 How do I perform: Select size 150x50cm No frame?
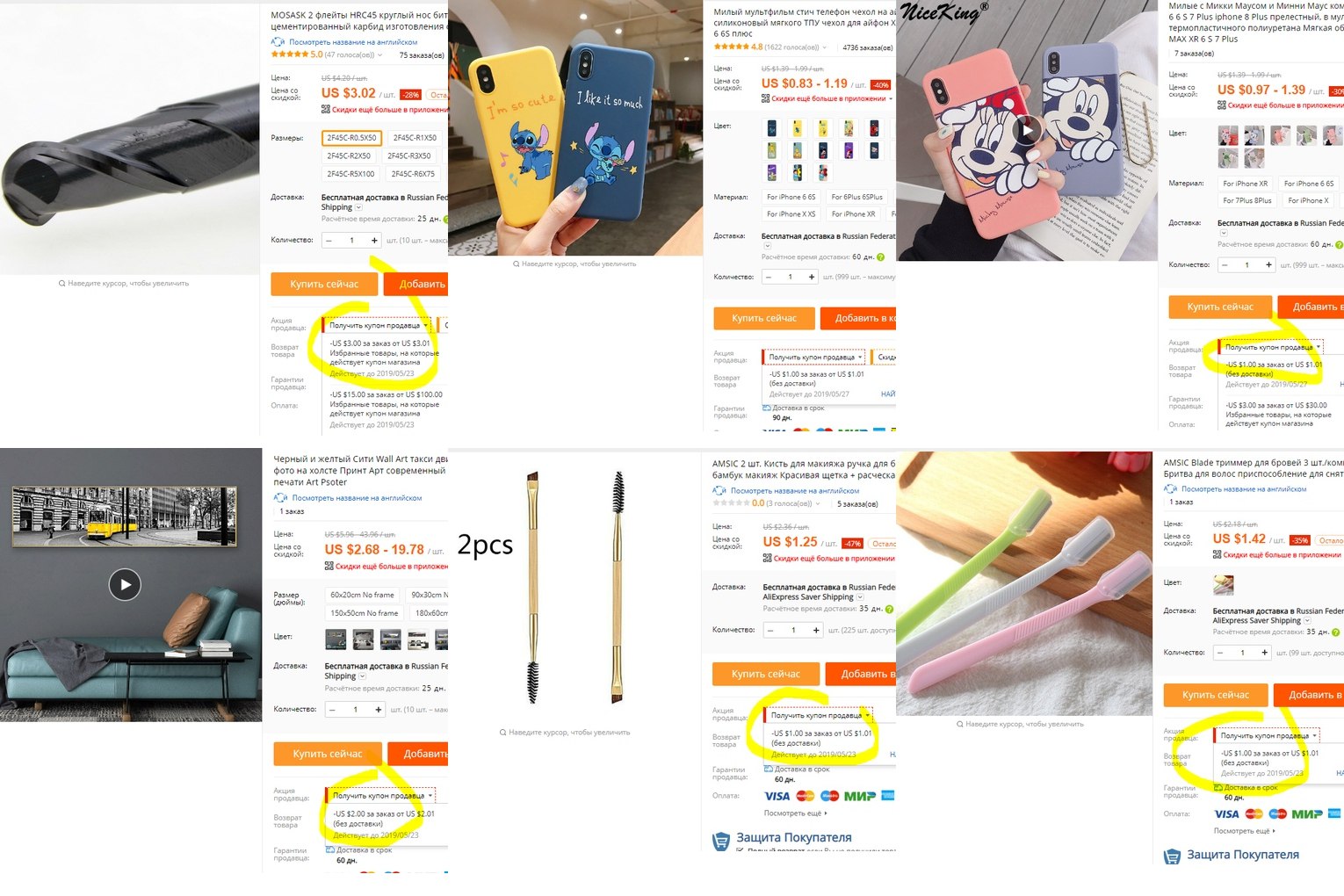coord(364,613)
